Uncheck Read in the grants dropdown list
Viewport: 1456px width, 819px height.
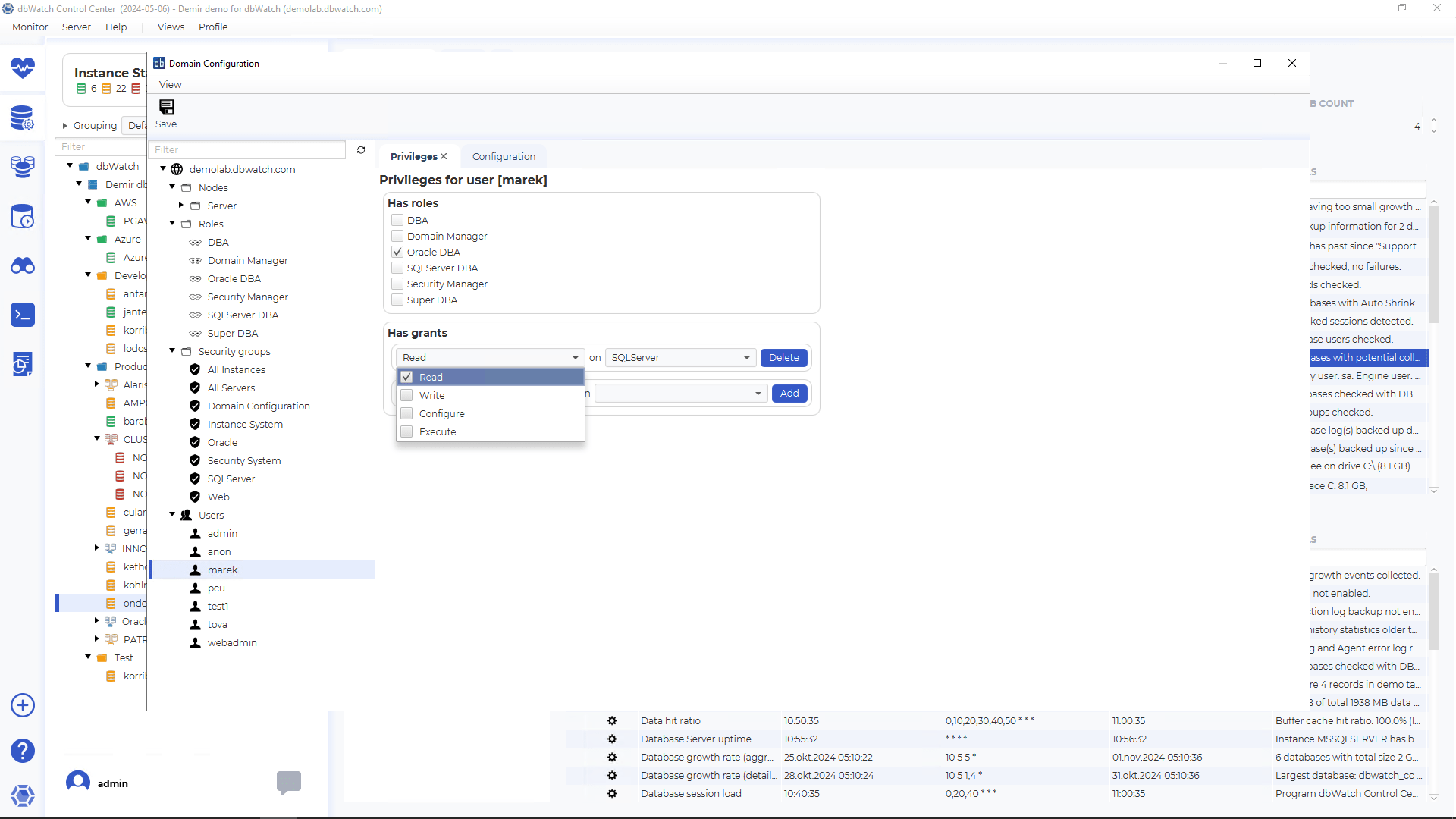pos(406,378)
